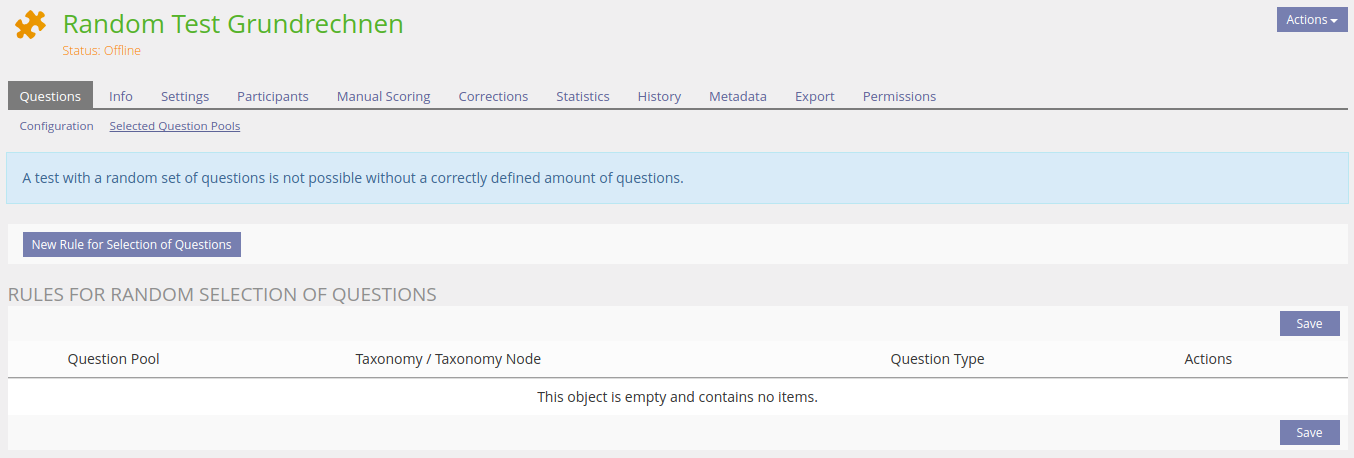Click the Question Pool column header
1354x458 pixels.
pos(114,359)
